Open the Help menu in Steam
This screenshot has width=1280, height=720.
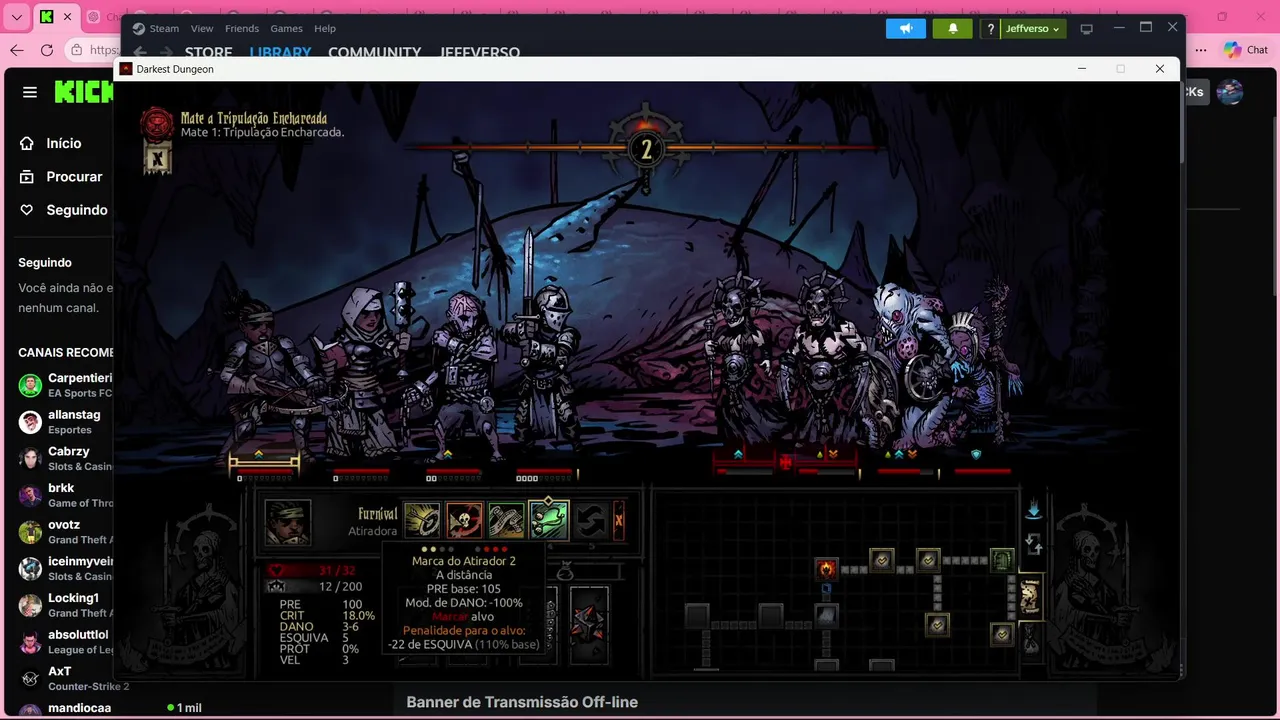click(x=325, y=28)
